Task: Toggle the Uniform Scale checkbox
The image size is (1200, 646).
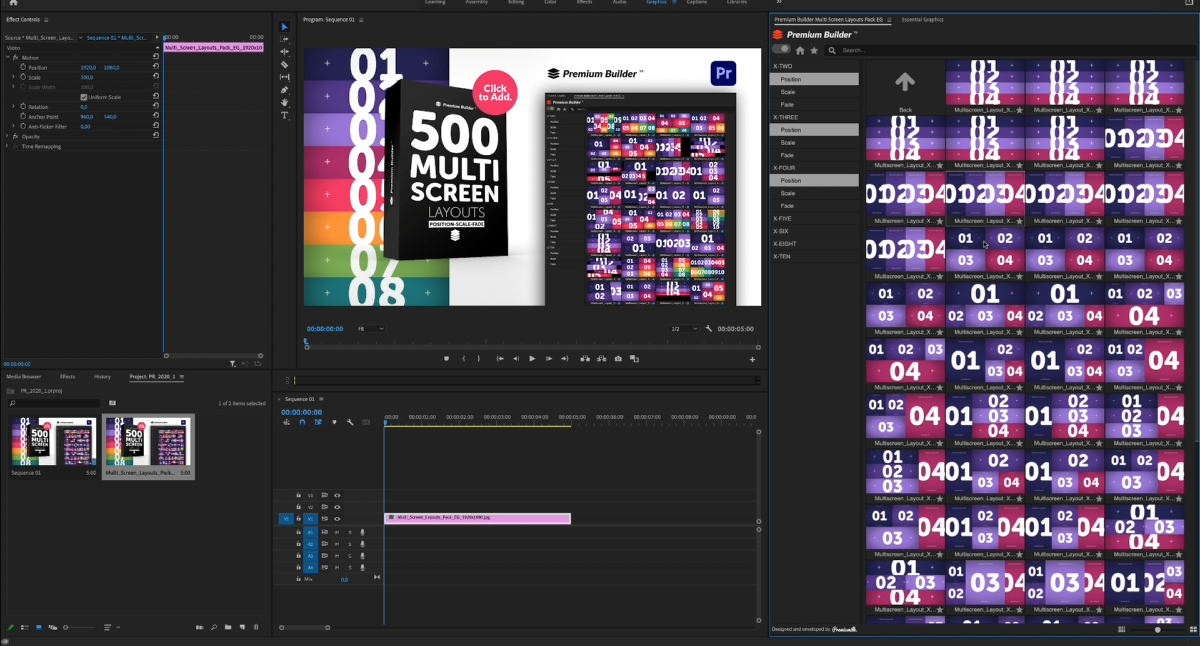Action: pyautogui.click(x=84, y=97)
